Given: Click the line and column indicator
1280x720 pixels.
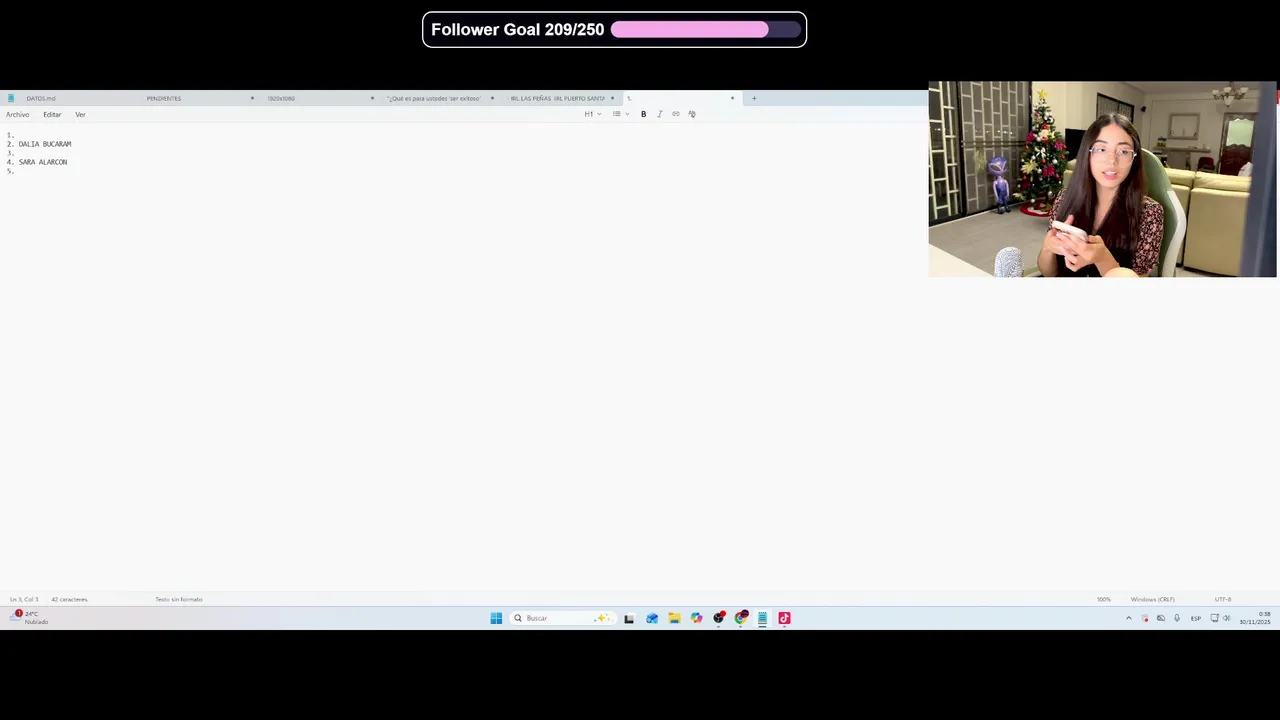Looking at the screenshot, I should [x=24, y=599].
